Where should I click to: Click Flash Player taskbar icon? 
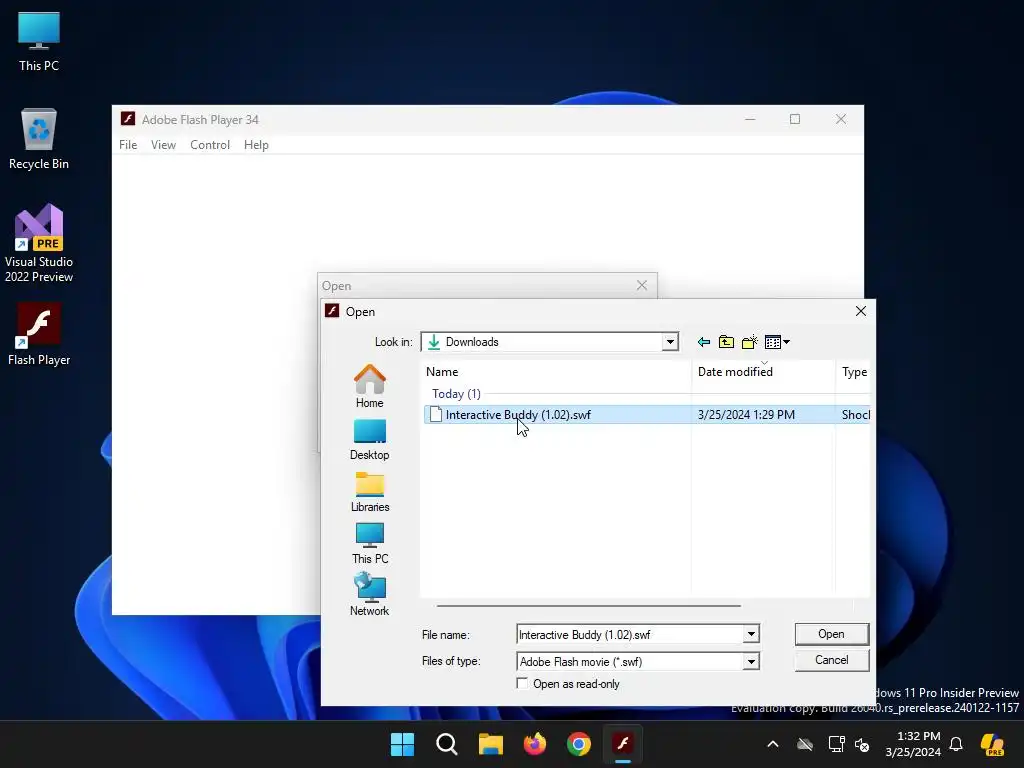623,744
